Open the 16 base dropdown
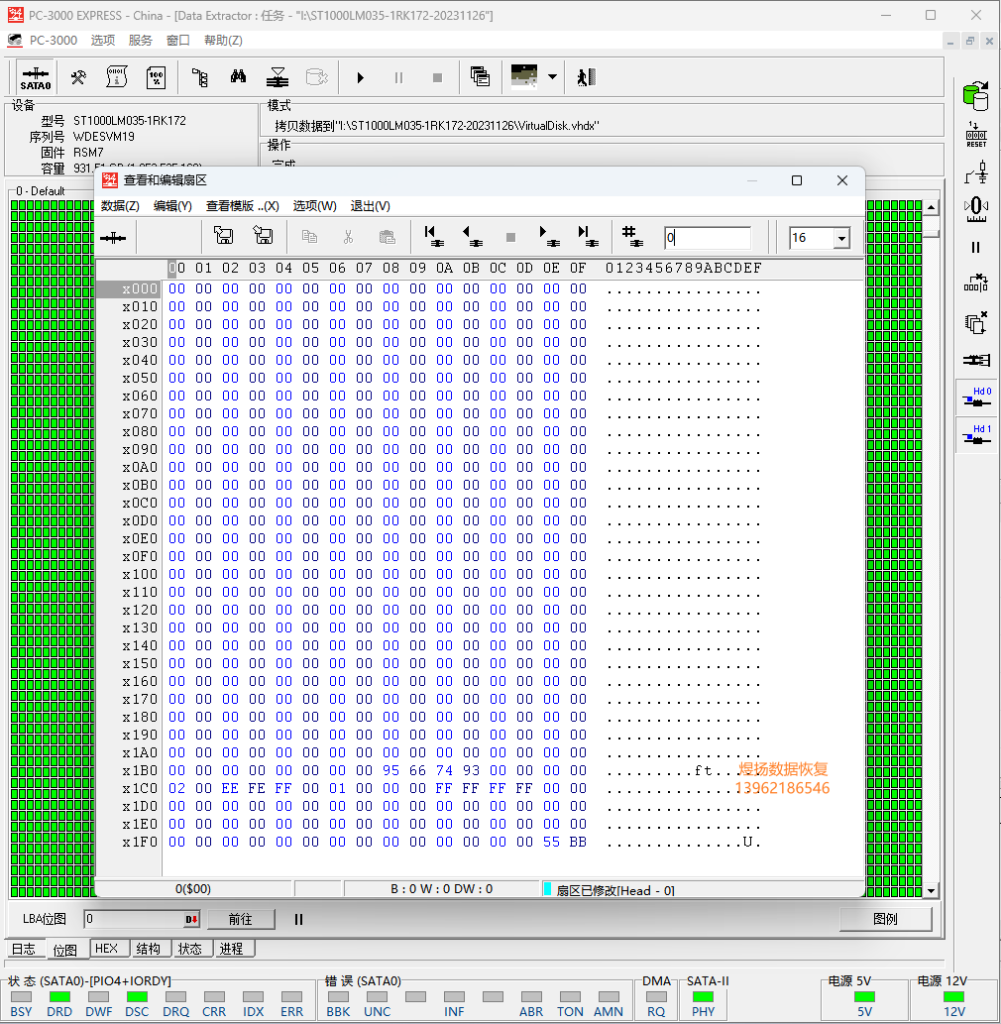 842,238
